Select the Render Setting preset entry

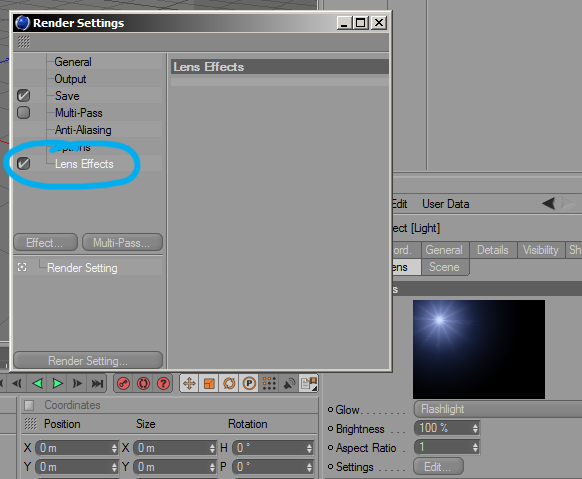(82, 268)
